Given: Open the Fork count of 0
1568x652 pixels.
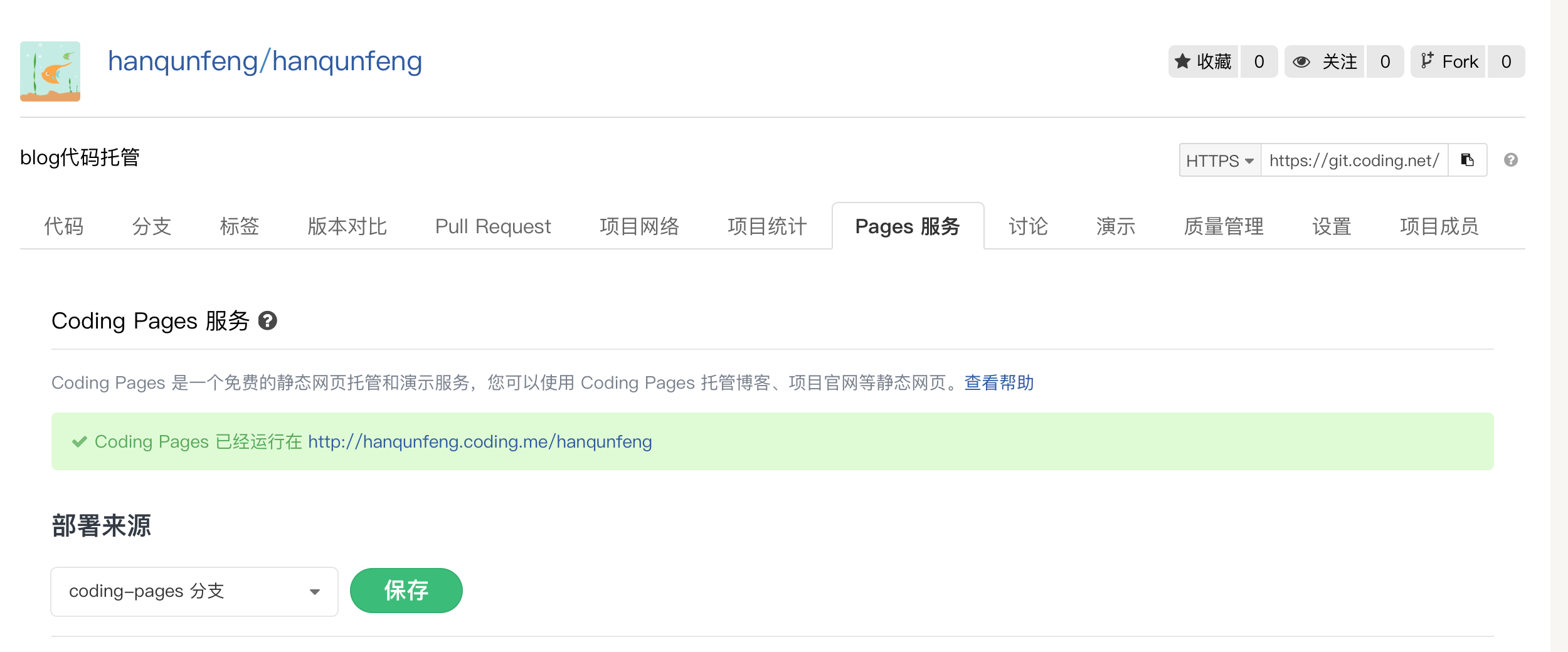Looking at the screenshot, I should (1507, 61).
